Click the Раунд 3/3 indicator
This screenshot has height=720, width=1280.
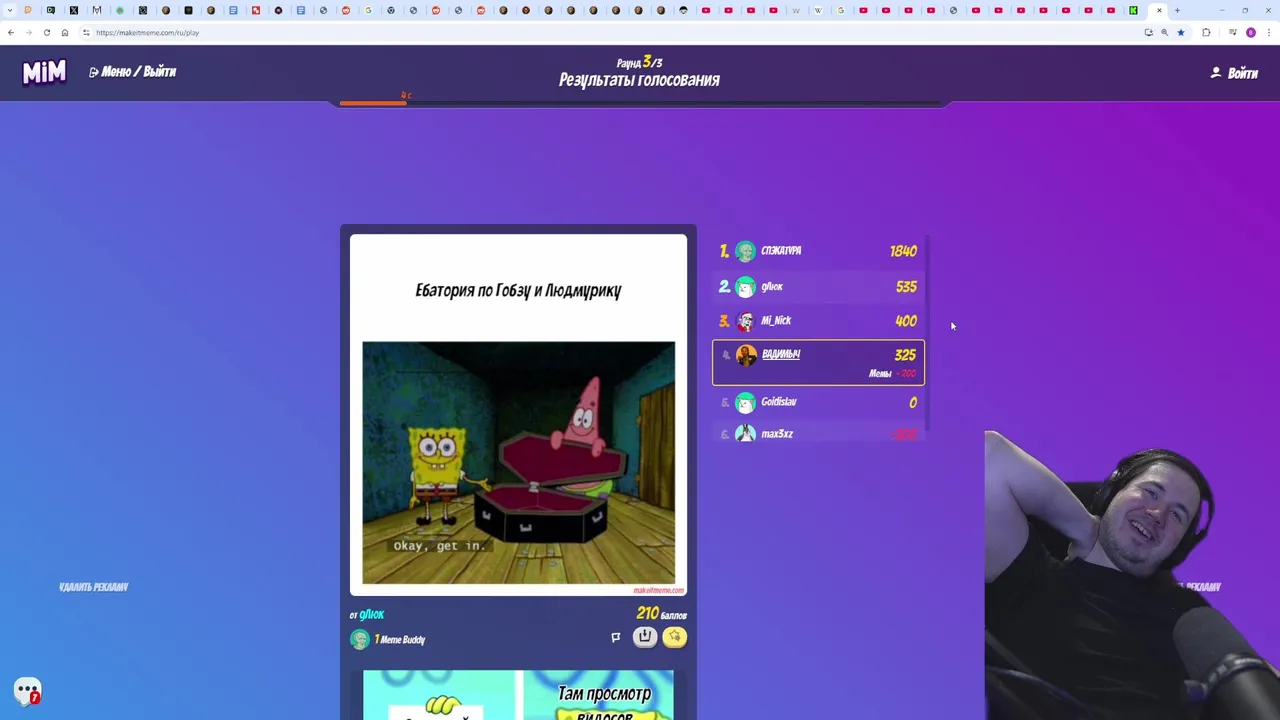pos(639,62)
